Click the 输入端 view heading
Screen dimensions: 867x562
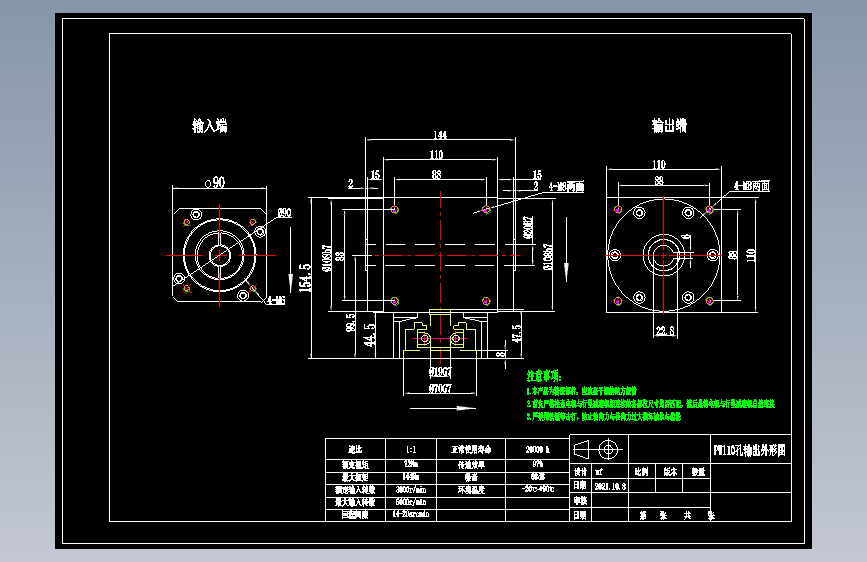[x=210, y=126]
